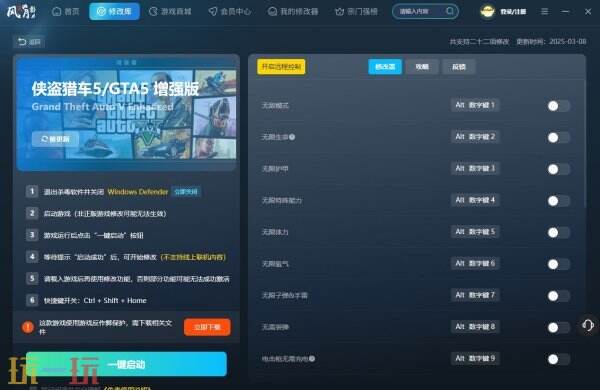Toggle the Alt 数字键 9 cheat switch

coord(558,359)
